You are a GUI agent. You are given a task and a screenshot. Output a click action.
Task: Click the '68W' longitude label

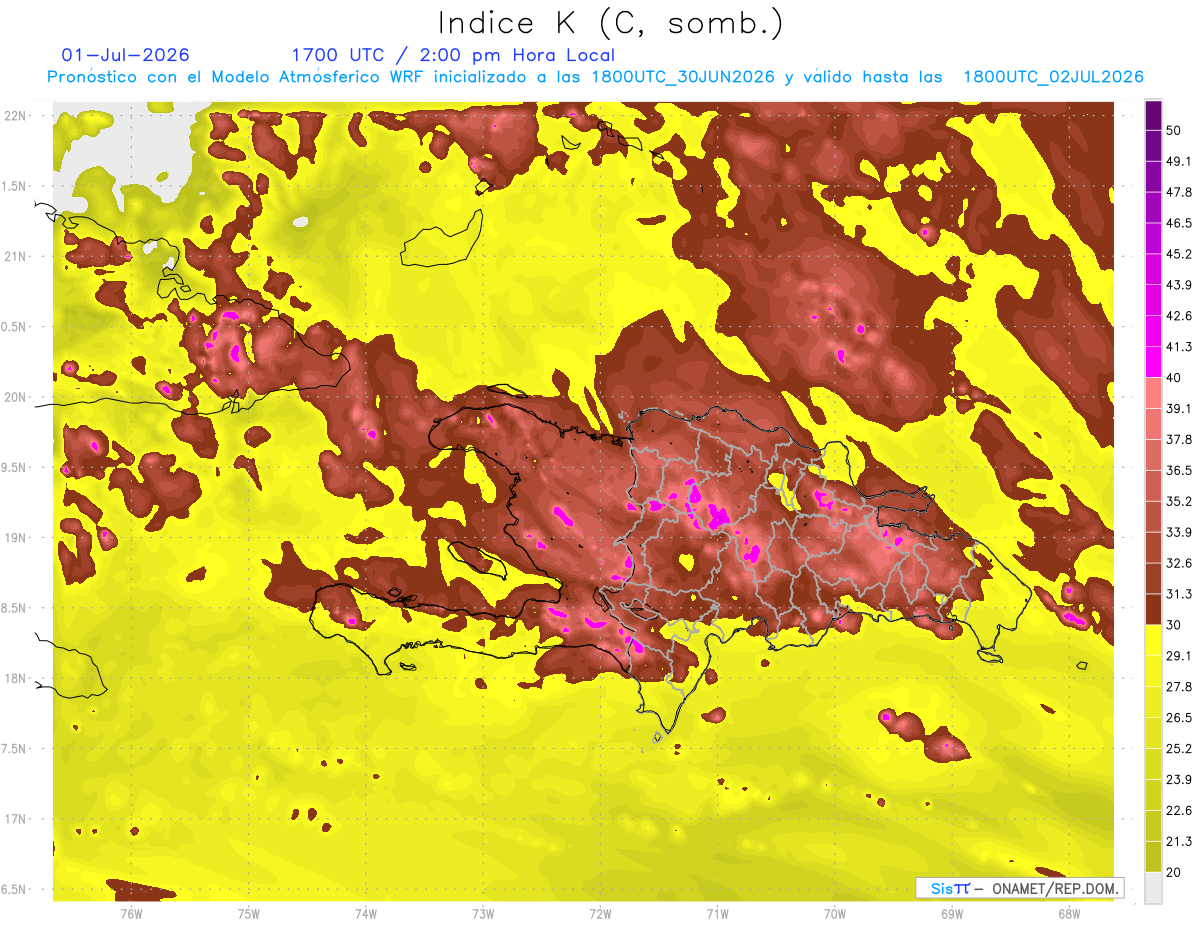tap(1069, 913)
